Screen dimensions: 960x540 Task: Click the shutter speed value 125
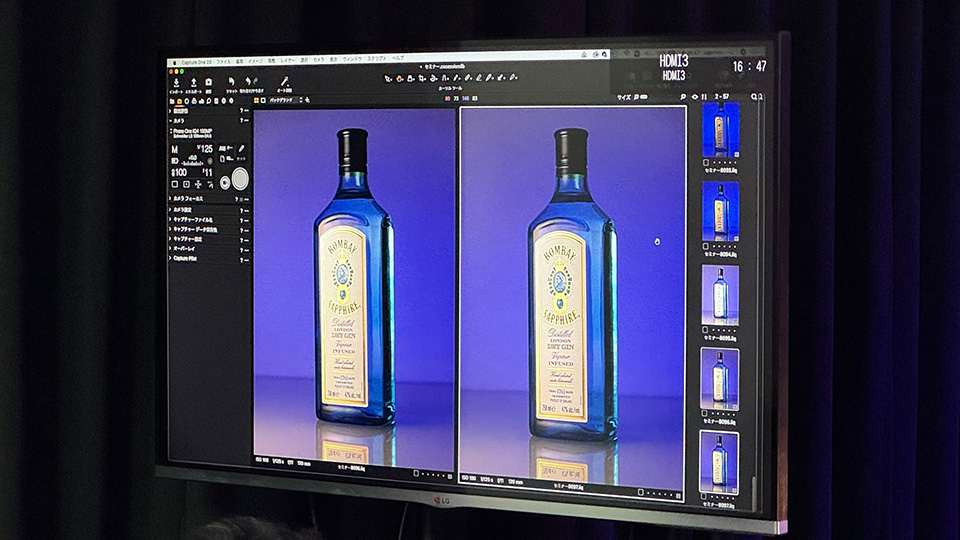205,149
